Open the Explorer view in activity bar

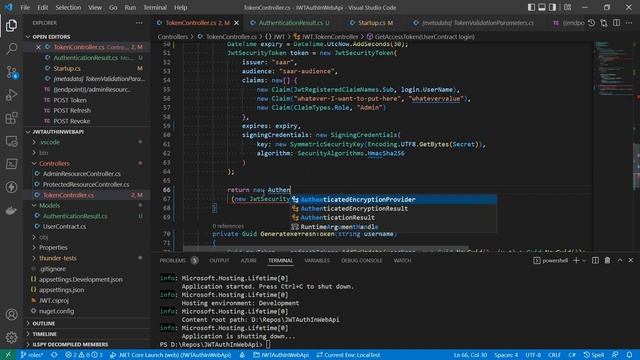[x=11, y=25]
